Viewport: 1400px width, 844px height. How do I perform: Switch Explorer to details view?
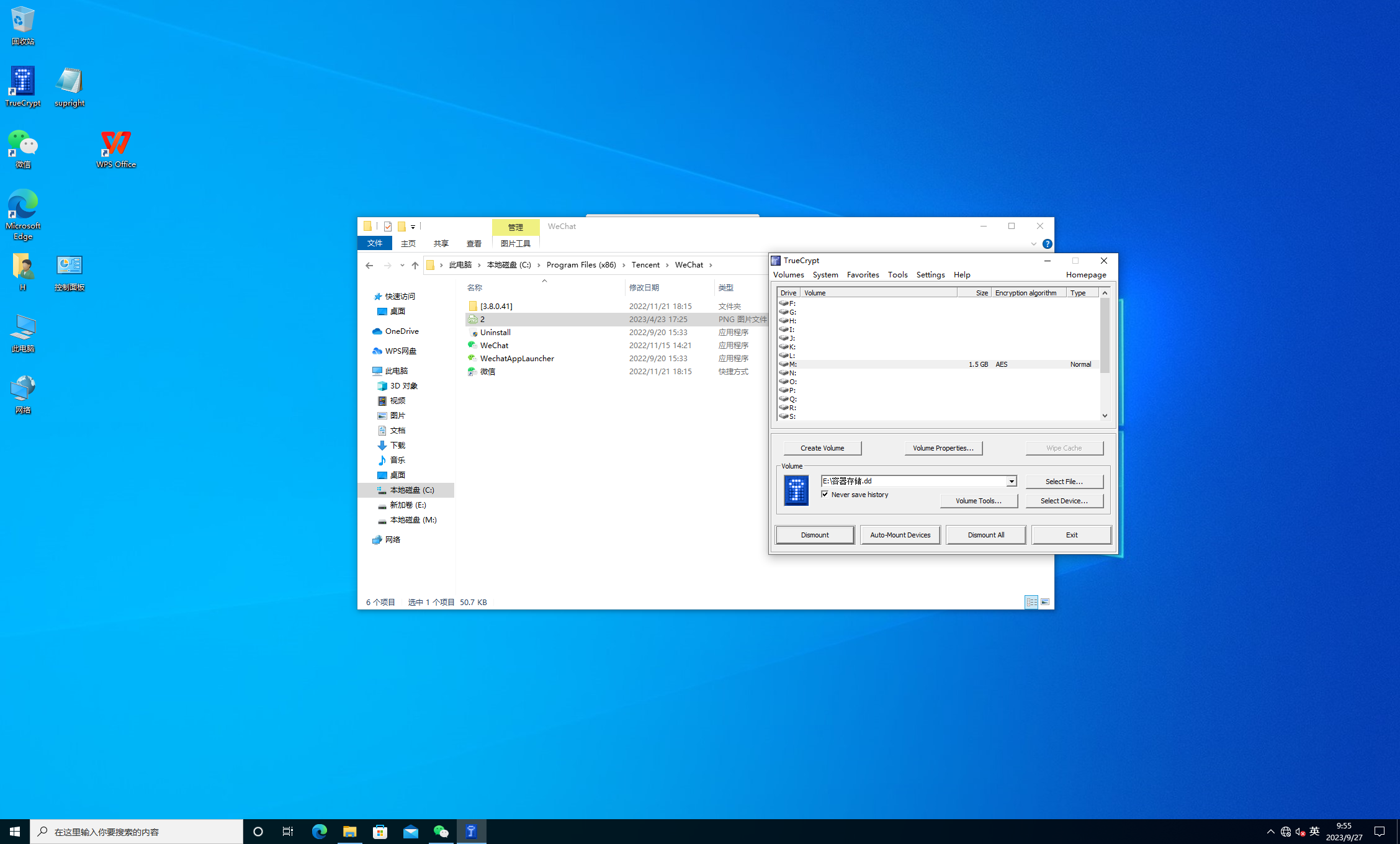1031,602
